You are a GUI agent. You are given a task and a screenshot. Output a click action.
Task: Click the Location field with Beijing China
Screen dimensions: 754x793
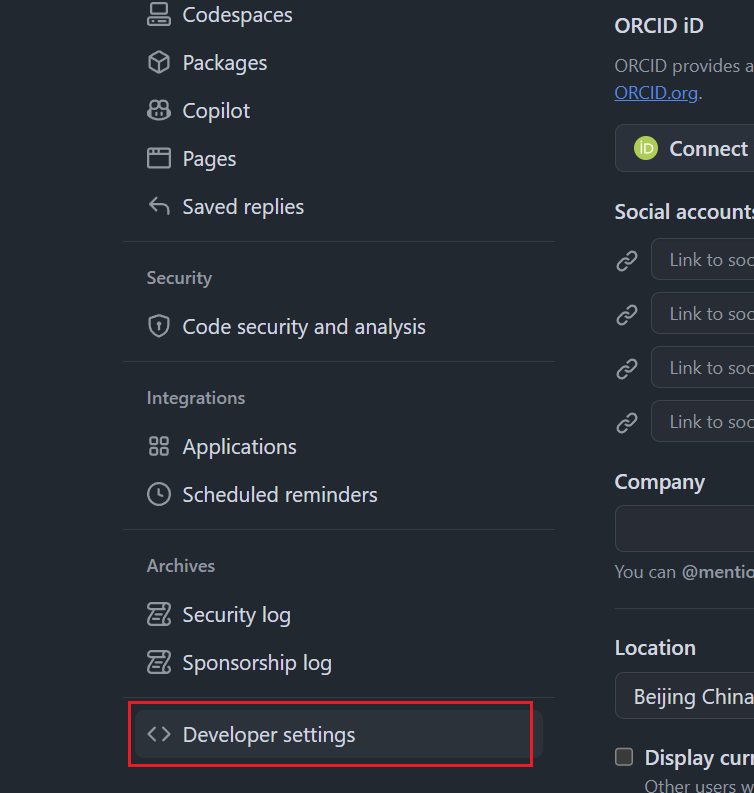tap(685, 696)
